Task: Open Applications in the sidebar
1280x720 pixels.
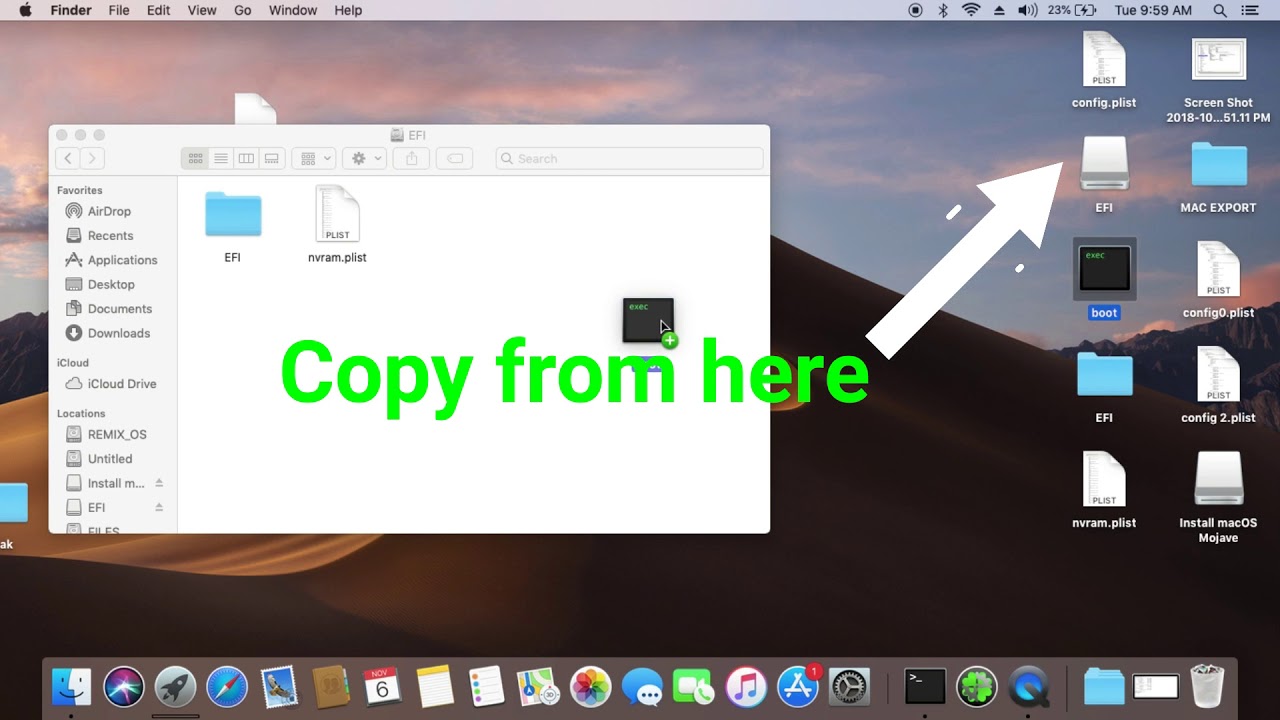Action: 122,260
